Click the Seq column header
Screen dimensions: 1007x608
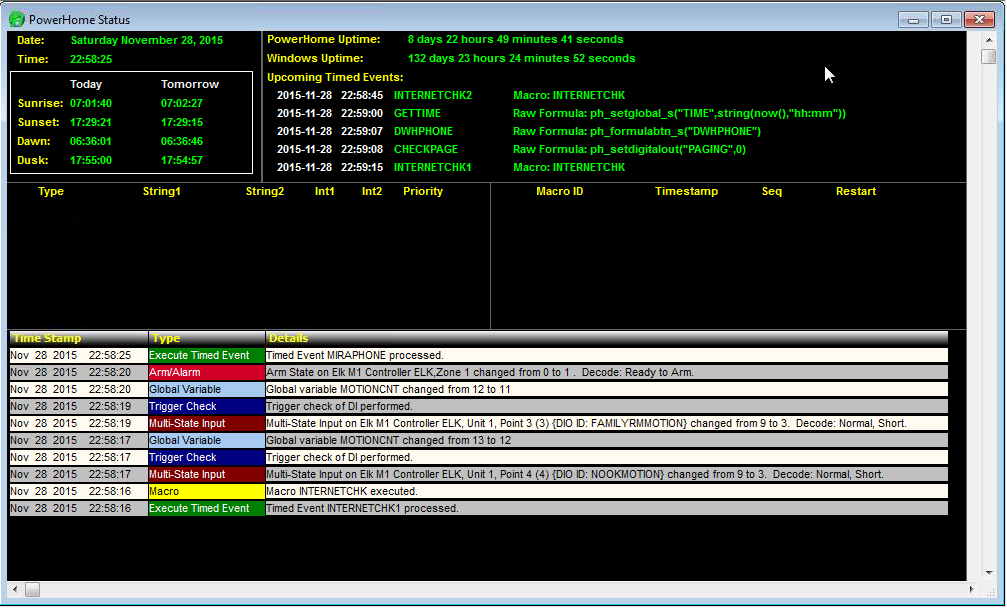click(x=771, y=191)
